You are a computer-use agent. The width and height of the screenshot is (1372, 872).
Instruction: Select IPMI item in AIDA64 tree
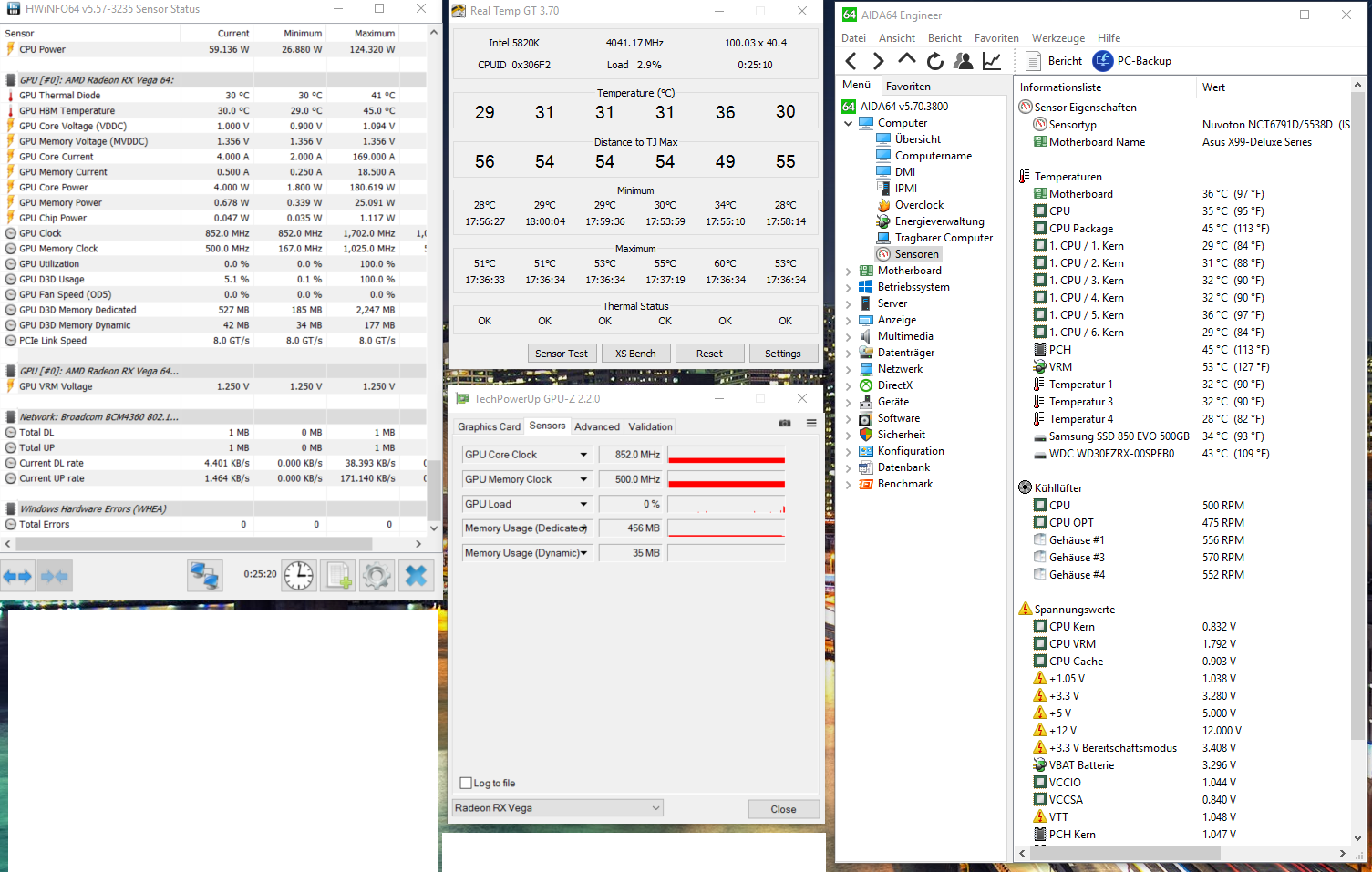click(905, 189)
